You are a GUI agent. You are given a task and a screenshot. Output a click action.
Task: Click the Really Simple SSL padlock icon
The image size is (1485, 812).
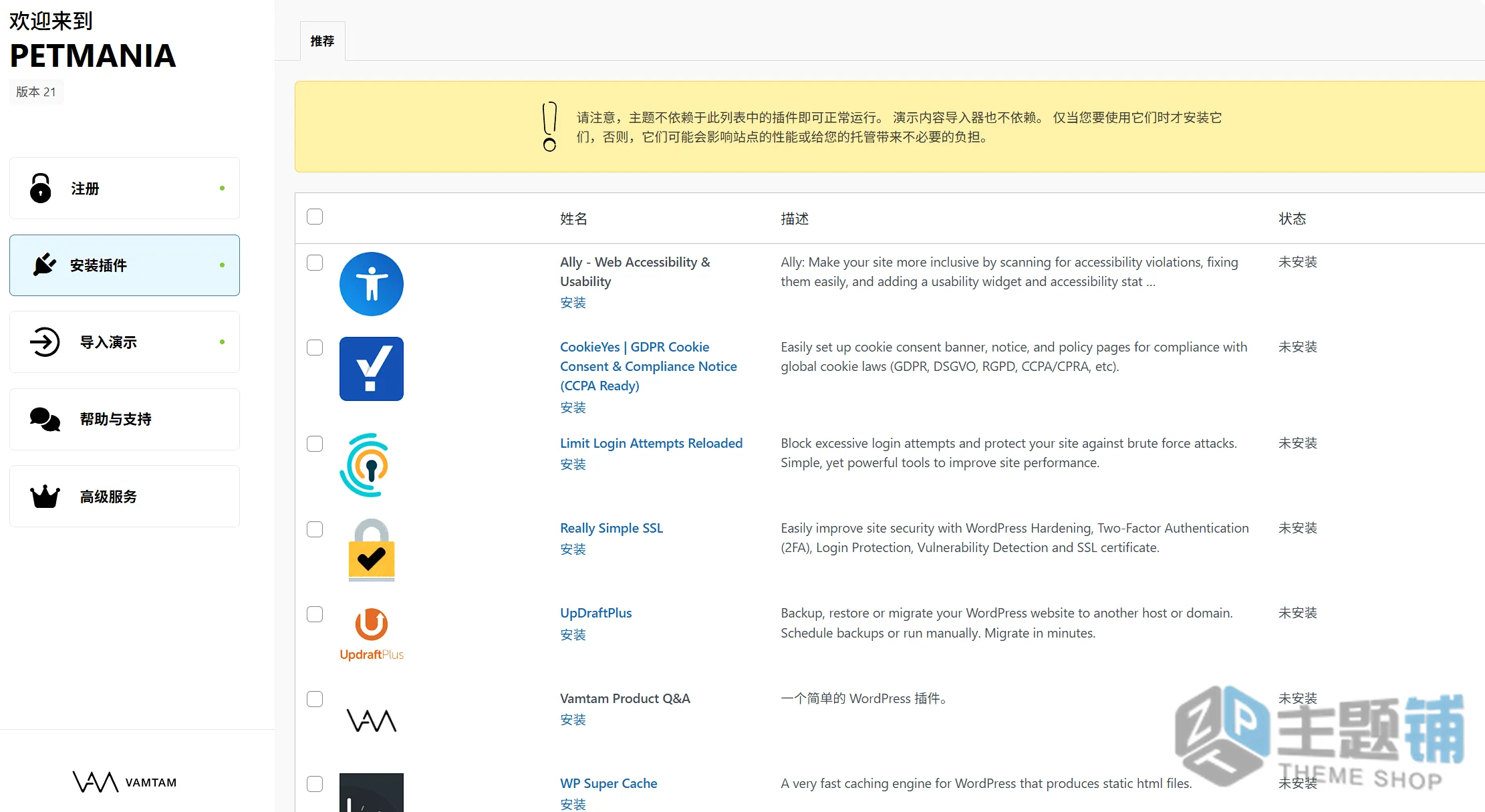(x=372, y=550)
